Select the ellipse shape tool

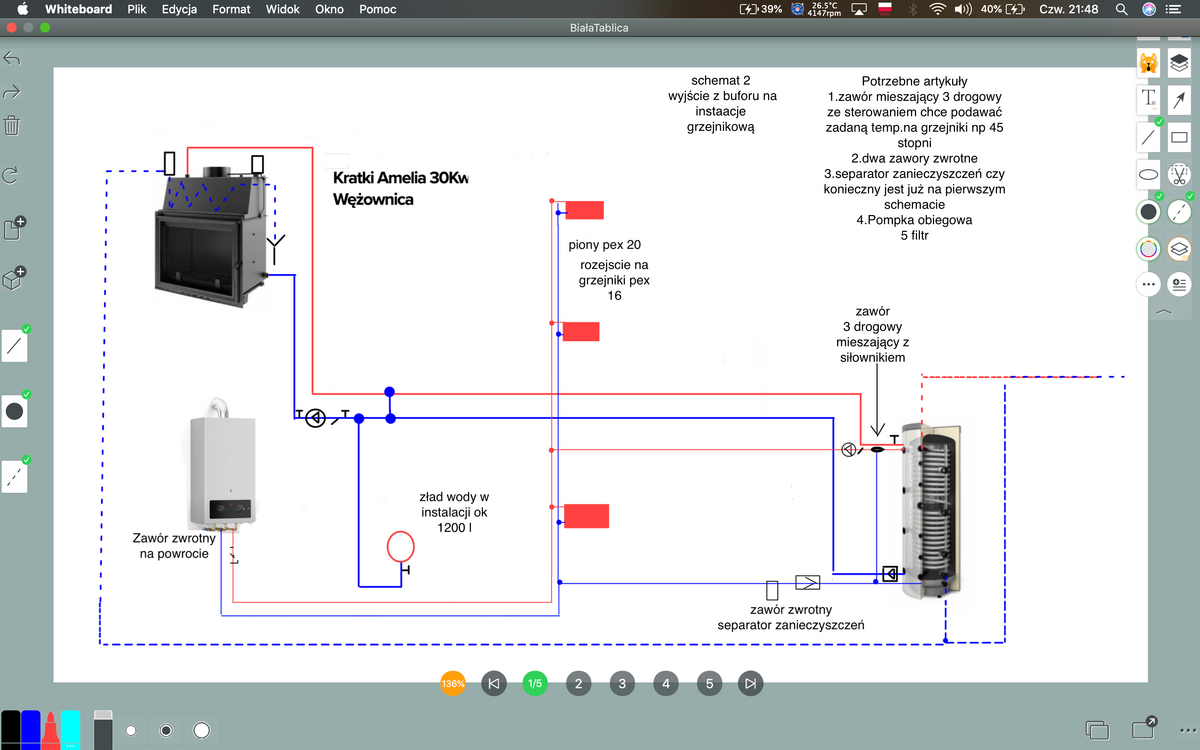(1149, 173)
